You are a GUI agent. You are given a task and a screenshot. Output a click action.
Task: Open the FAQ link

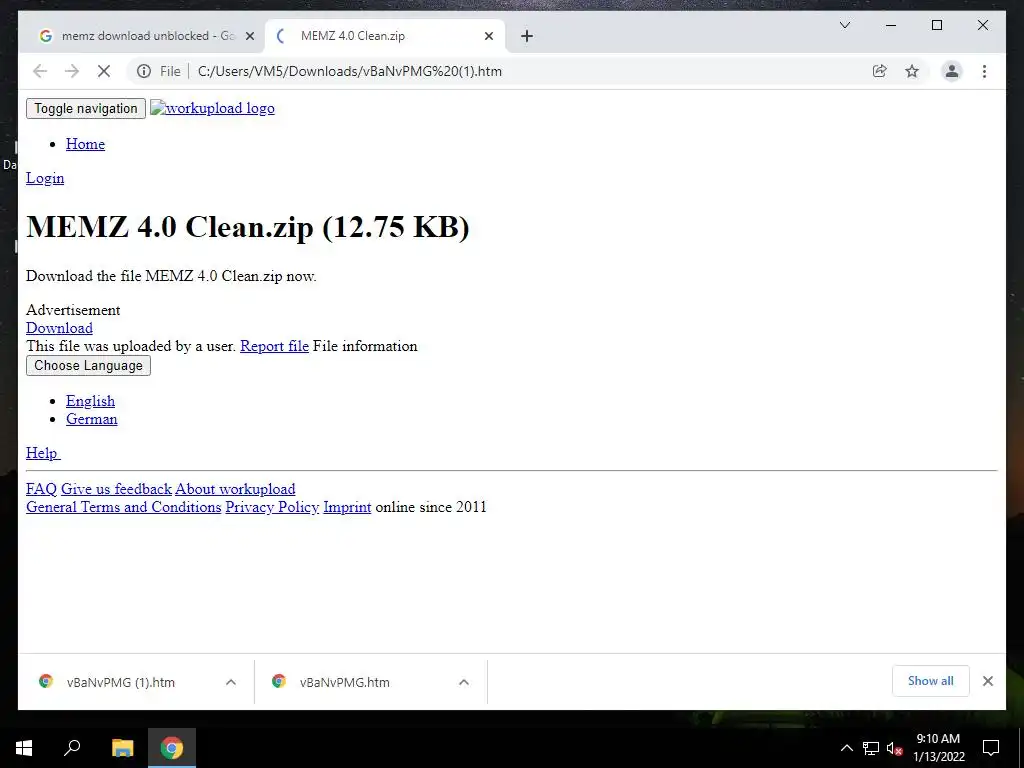[41, 489]
